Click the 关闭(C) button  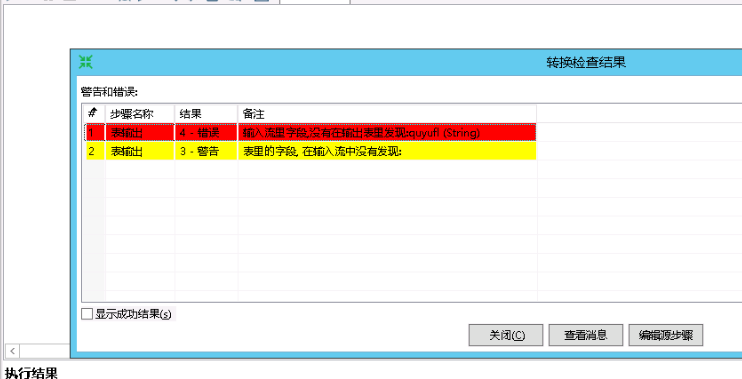[505, 335]
